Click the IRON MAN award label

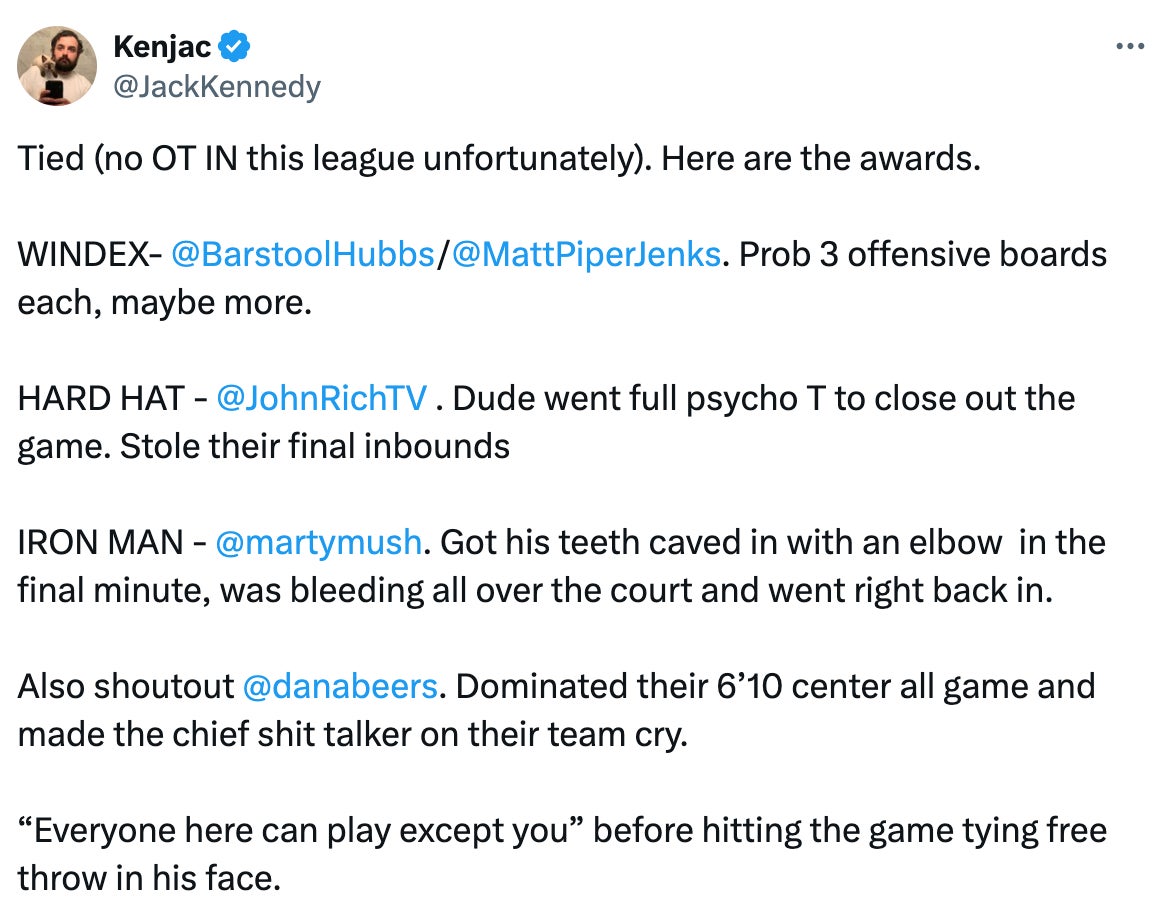(100, 543)
